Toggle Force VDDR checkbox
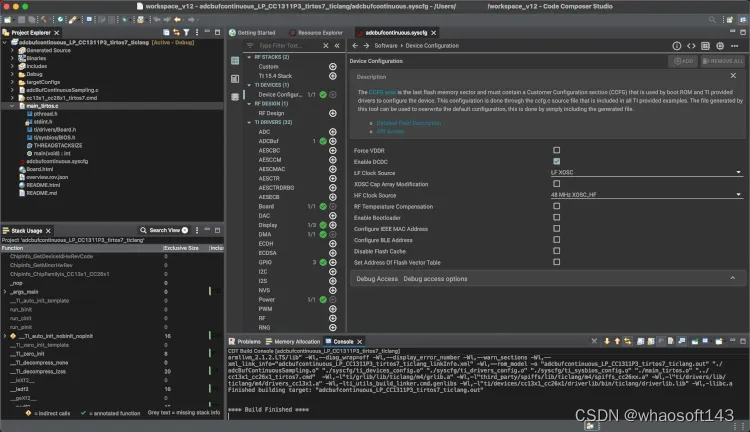The image size is (750, 432). [556, 150]
